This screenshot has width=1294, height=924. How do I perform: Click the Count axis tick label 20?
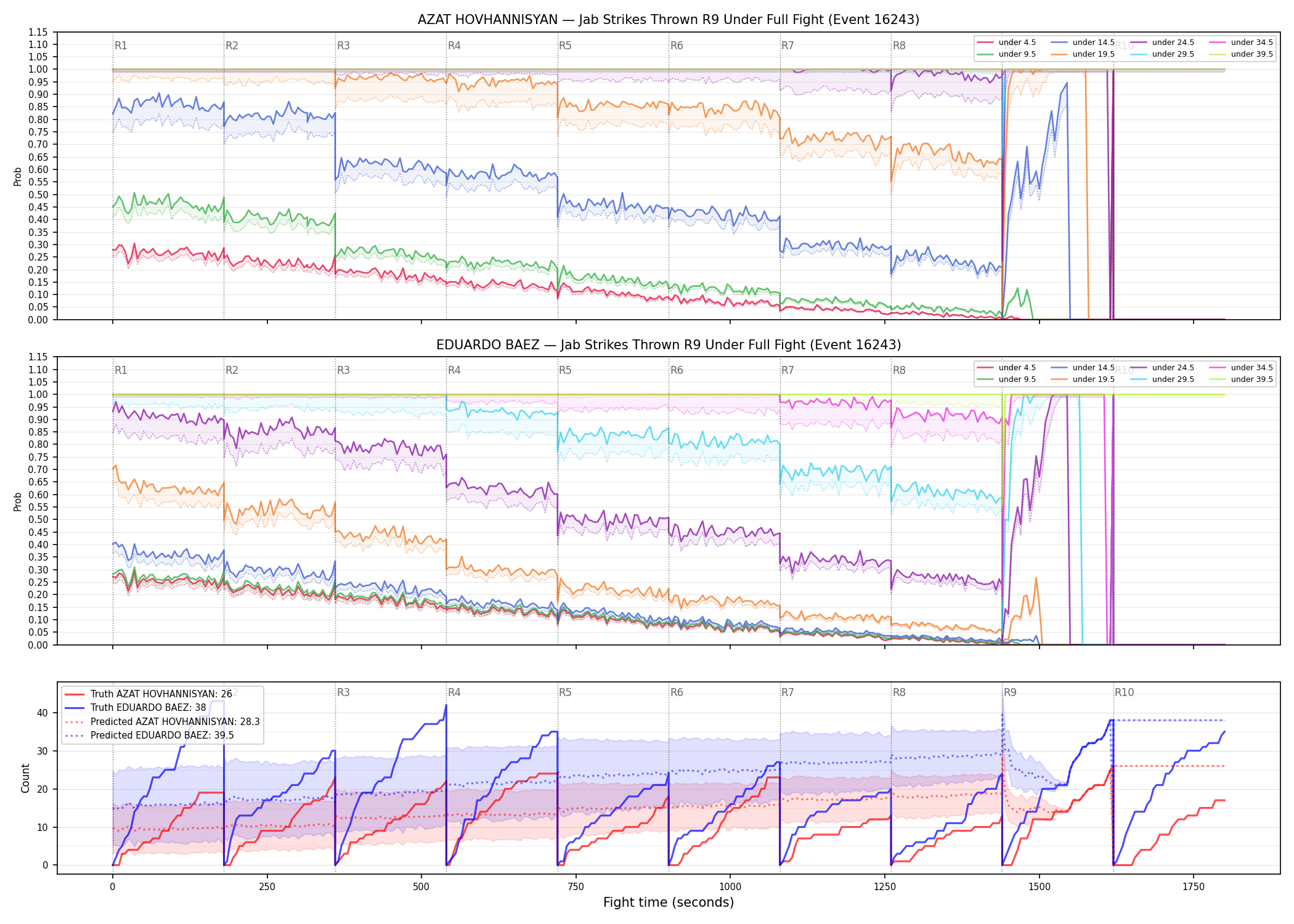click(x=43, y=789)
